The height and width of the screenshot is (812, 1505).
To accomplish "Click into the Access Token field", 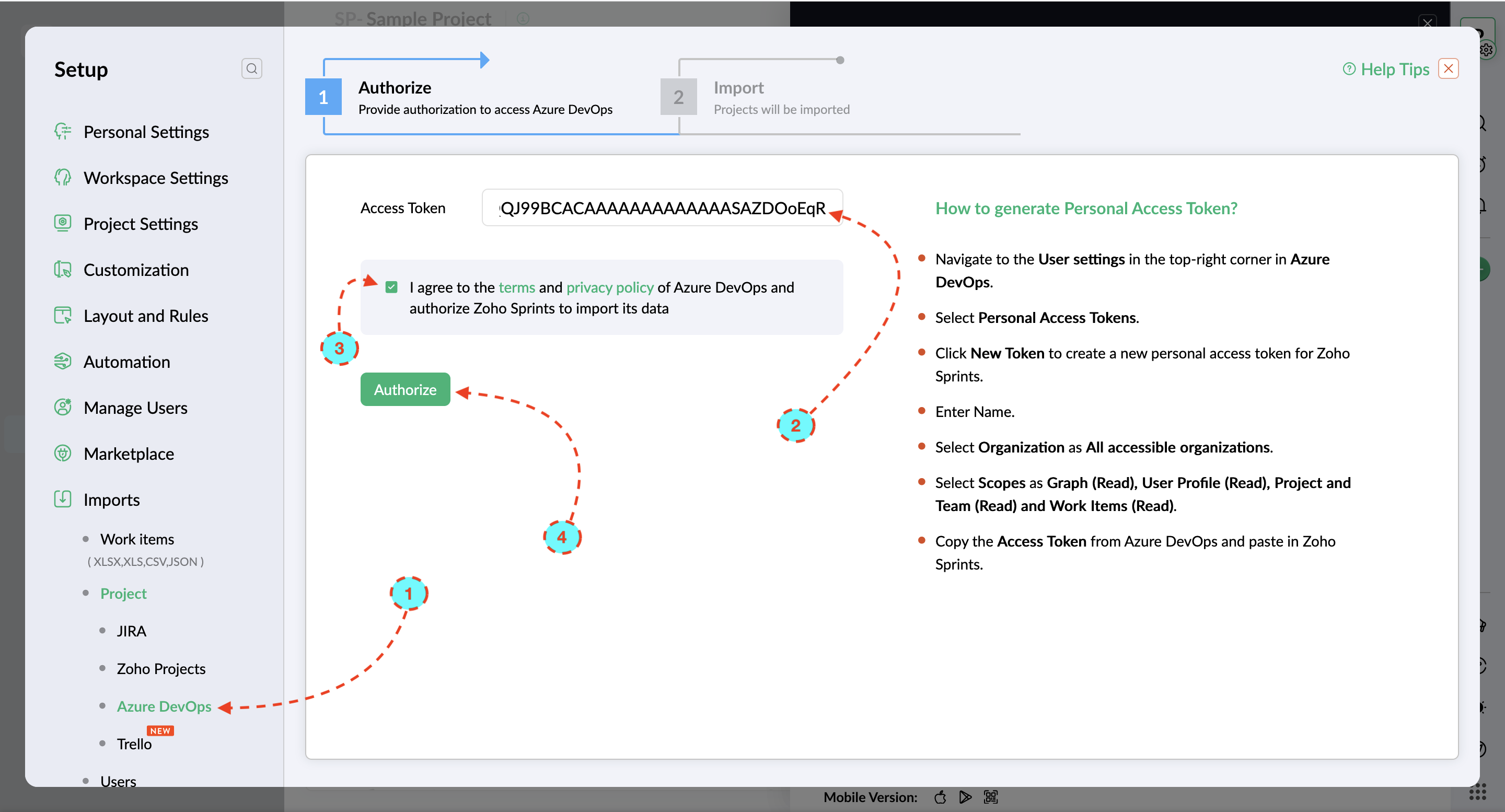I will coord(662,207).
